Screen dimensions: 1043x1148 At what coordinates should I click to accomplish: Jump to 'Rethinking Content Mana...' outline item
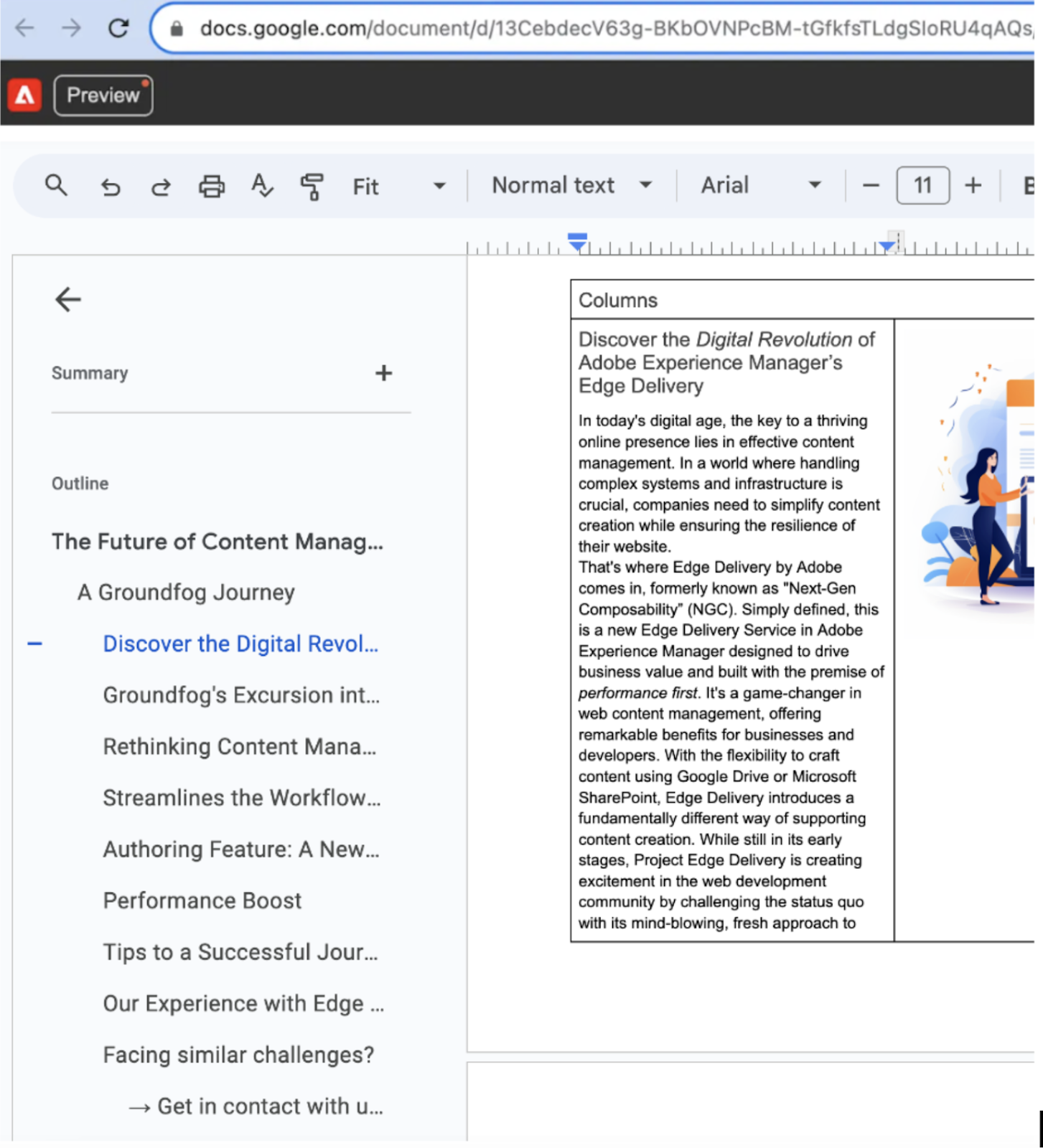click(240, 747)
